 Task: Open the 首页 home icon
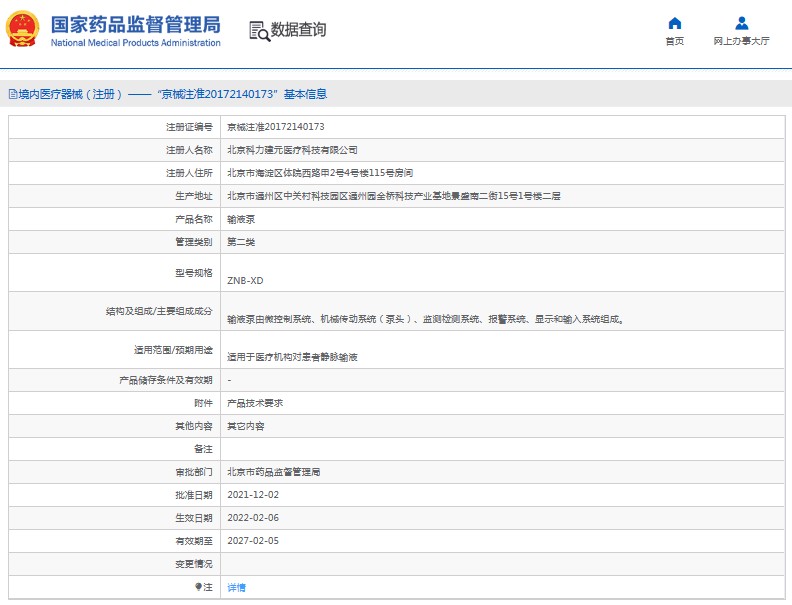coord(675,23)
